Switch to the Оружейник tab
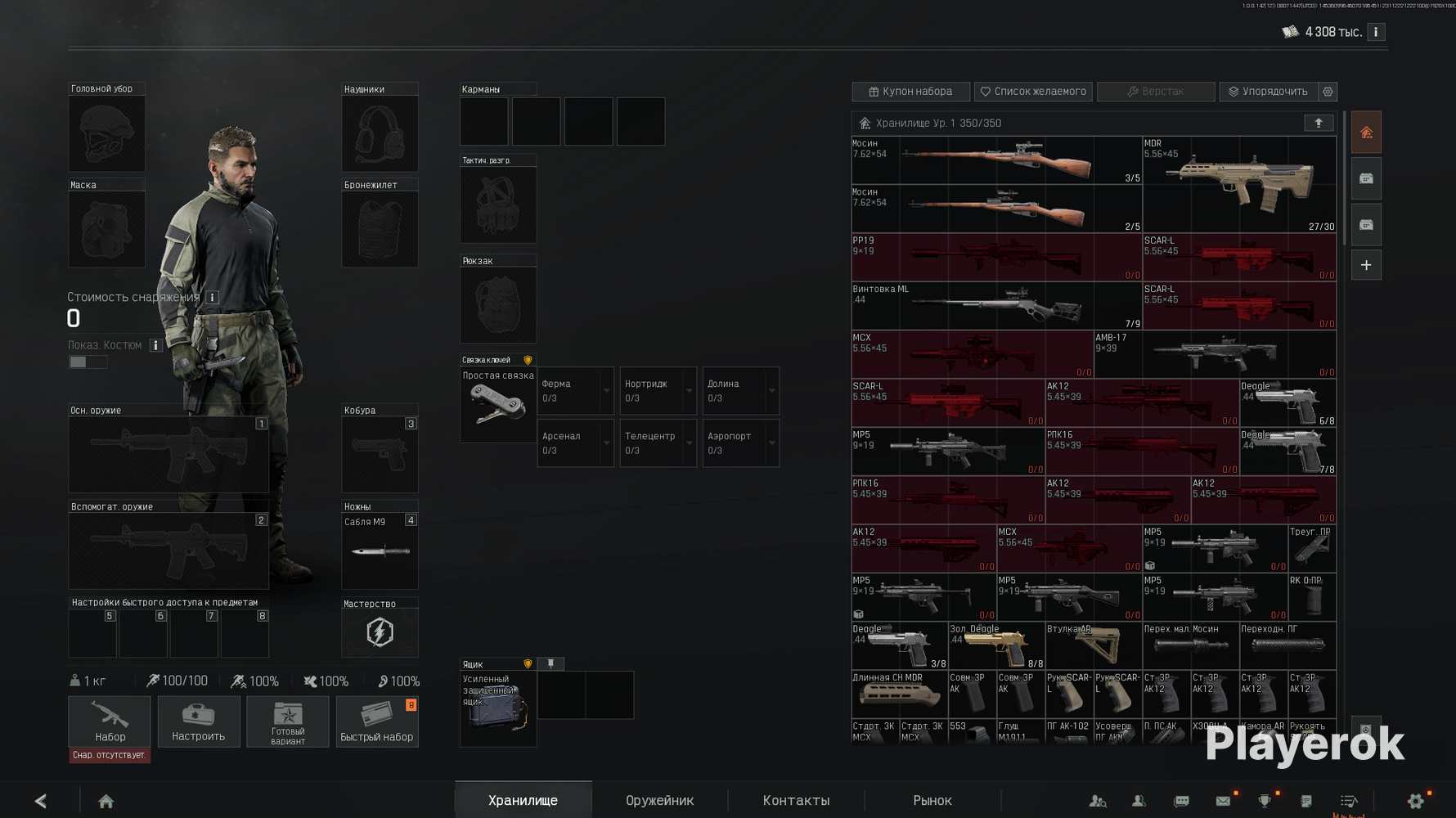 659,800
